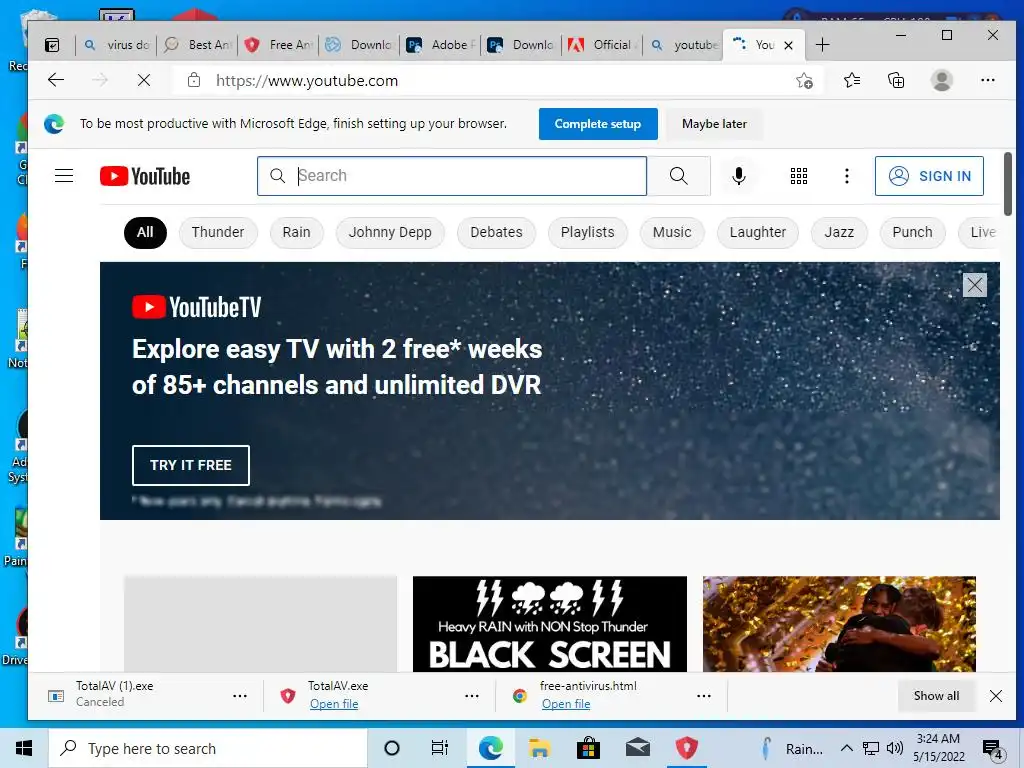This screenshot has width=1024, height=768.
Task: Open the notification center
Action: pos(992,748)
